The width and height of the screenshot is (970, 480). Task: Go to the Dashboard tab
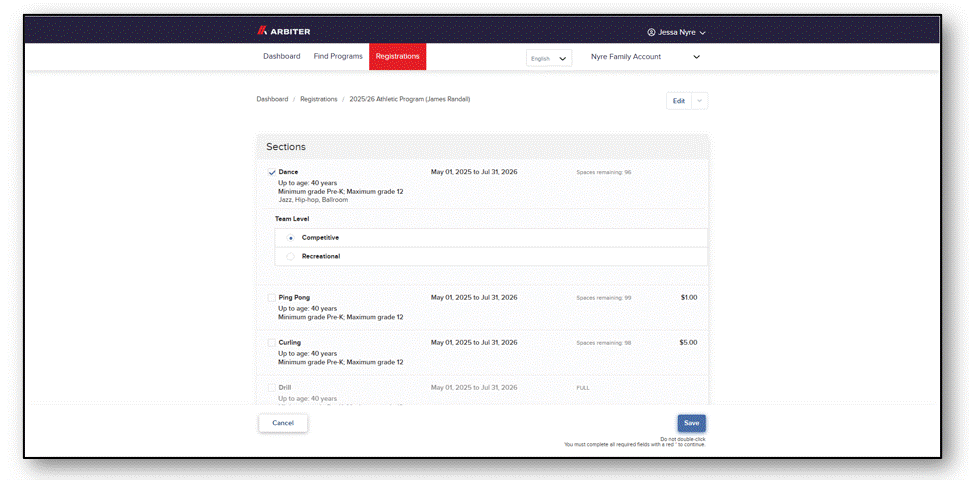coord(281,56)
